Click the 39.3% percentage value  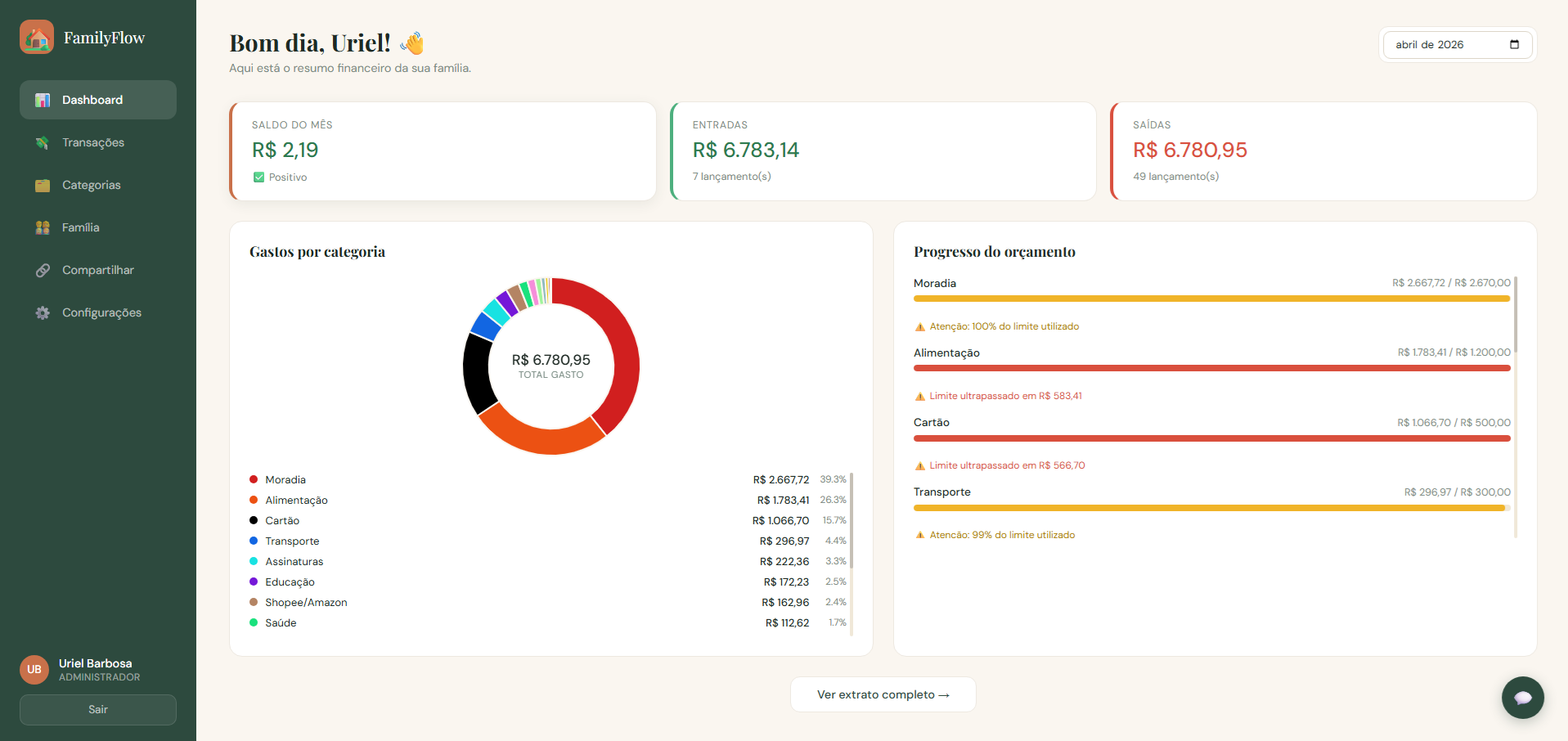833,479
